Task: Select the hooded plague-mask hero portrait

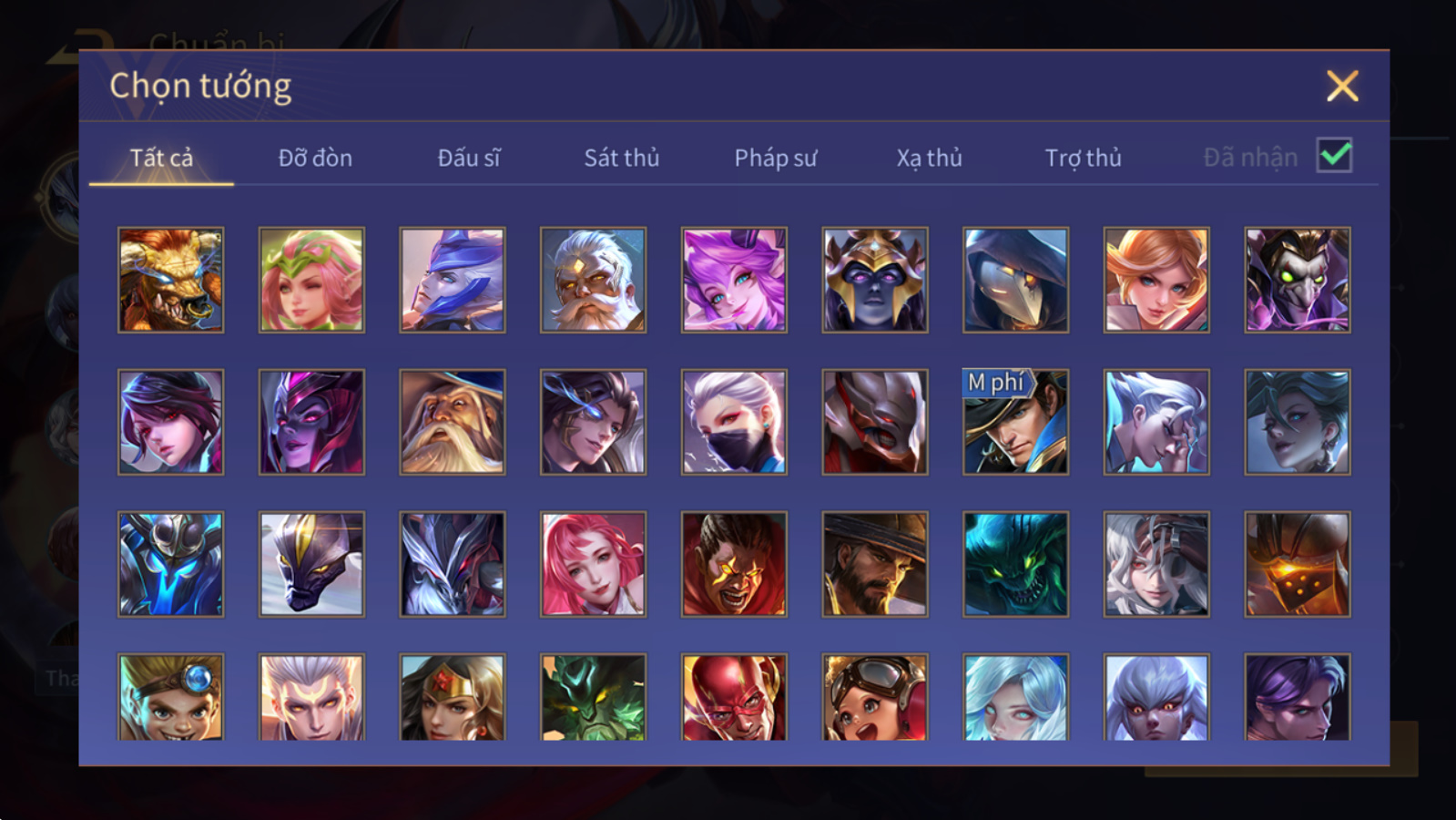Action: click(x=1015, y=280)
